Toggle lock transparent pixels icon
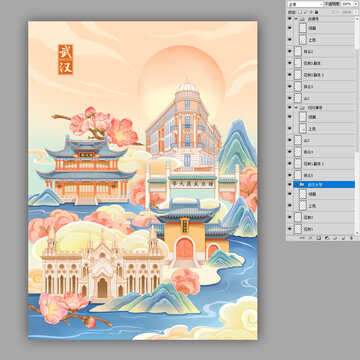360x360 pixels. [300, 12]
